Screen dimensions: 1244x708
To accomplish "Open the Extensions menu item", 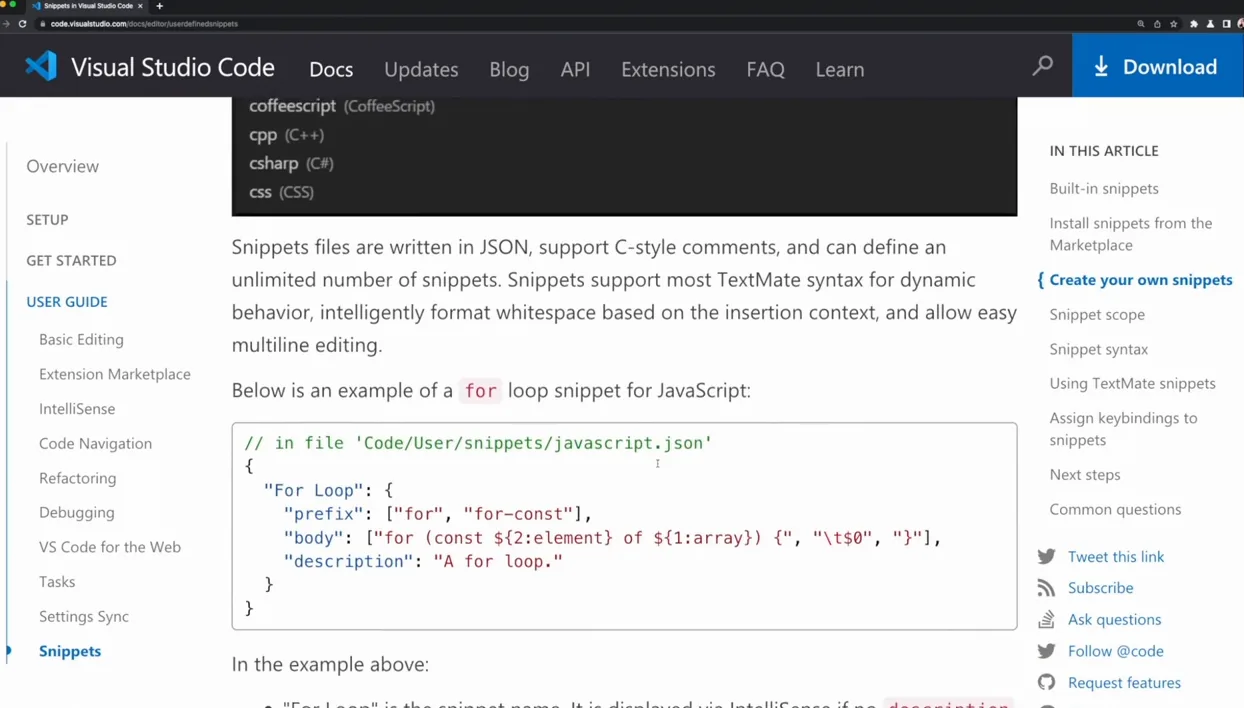I will [668, 69].
